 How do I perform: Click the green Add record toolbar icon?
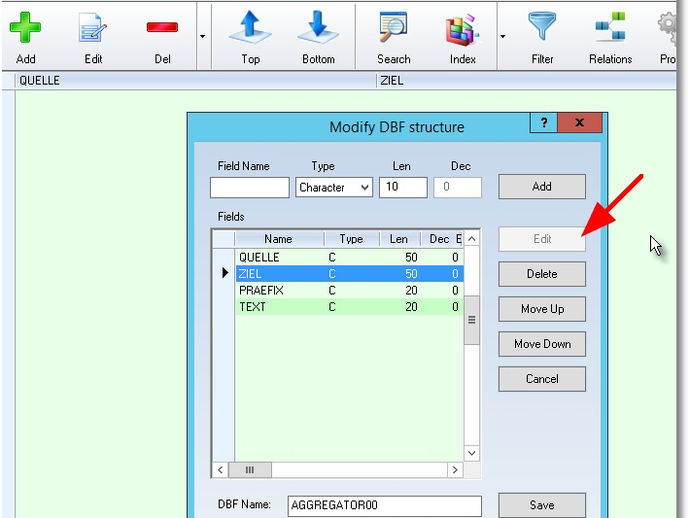(25, 27)
